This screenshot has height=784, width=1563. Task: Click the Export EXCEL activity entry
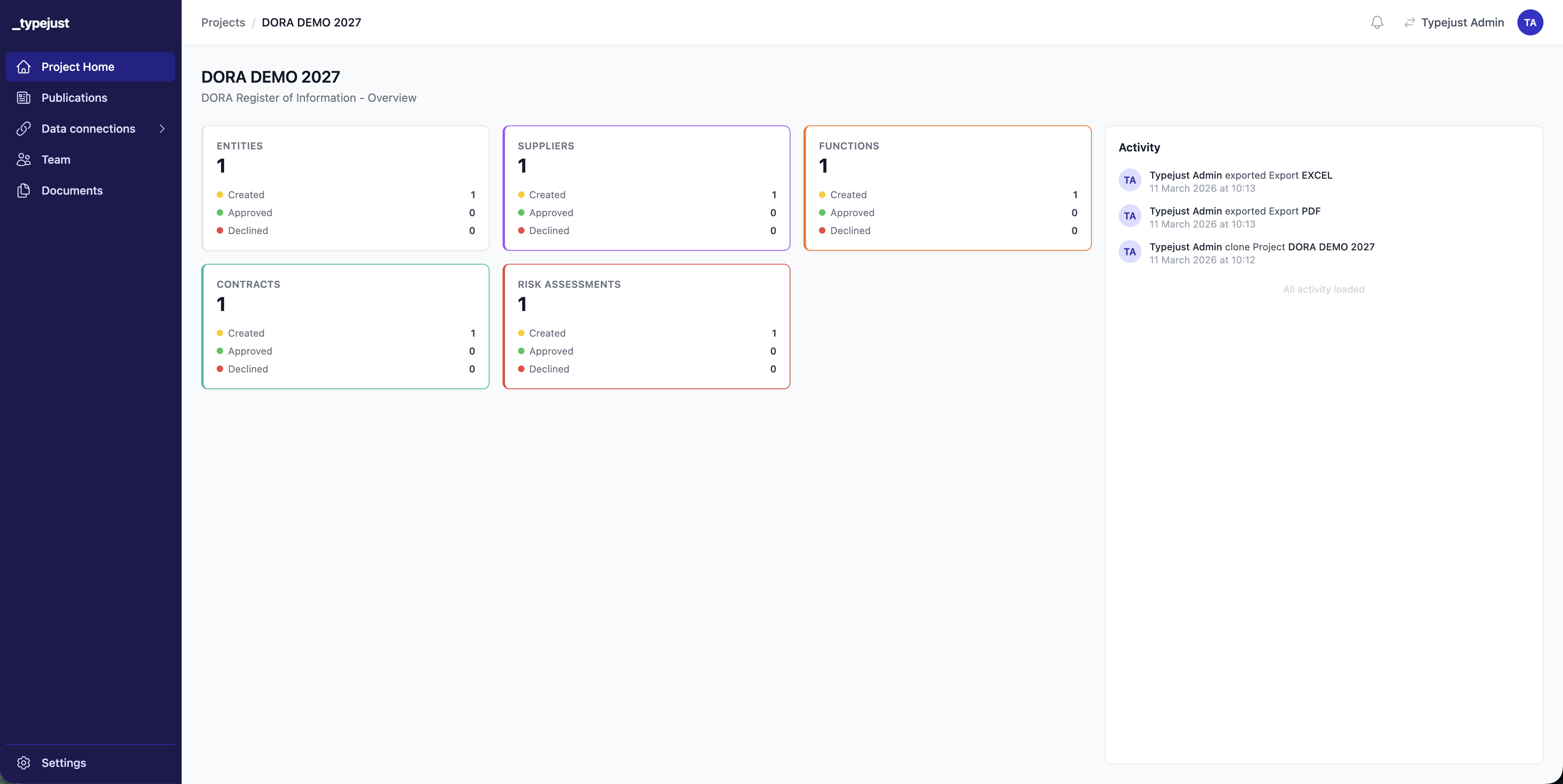1240,175
